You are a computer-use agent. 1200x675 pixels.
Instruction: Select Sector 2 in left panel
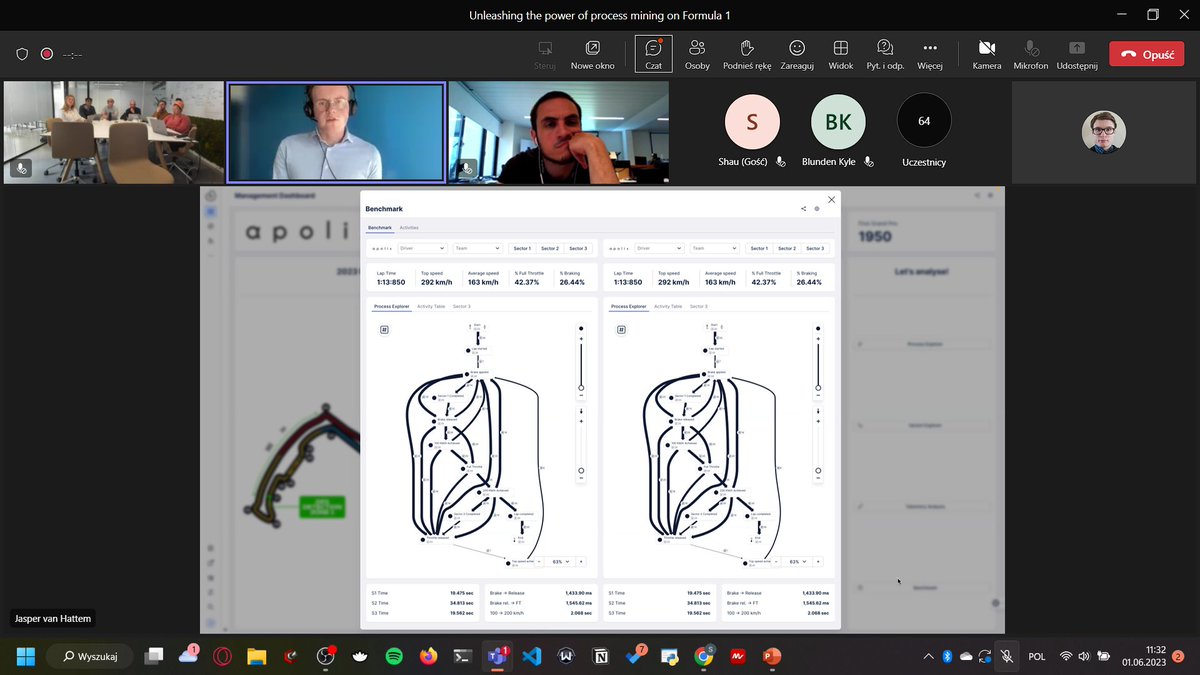point(550,248)
